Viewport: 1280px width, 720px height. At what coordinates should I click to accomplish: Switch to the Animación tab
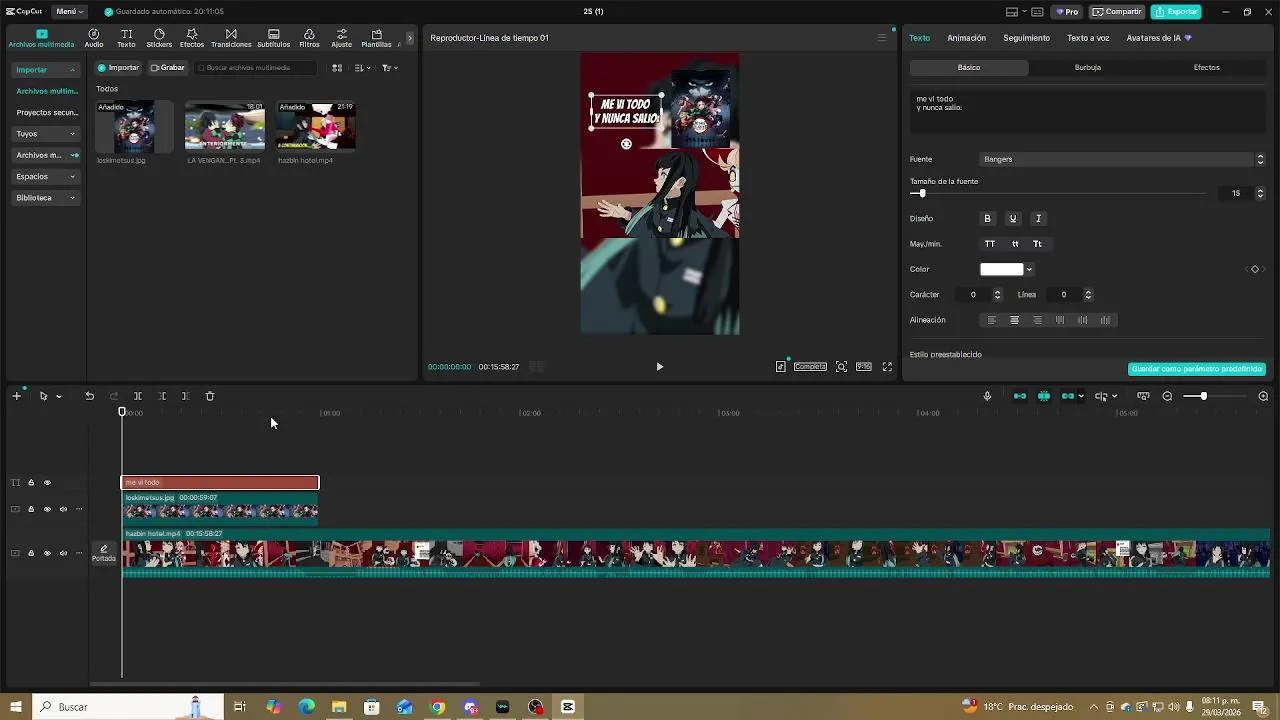(966, 38)
